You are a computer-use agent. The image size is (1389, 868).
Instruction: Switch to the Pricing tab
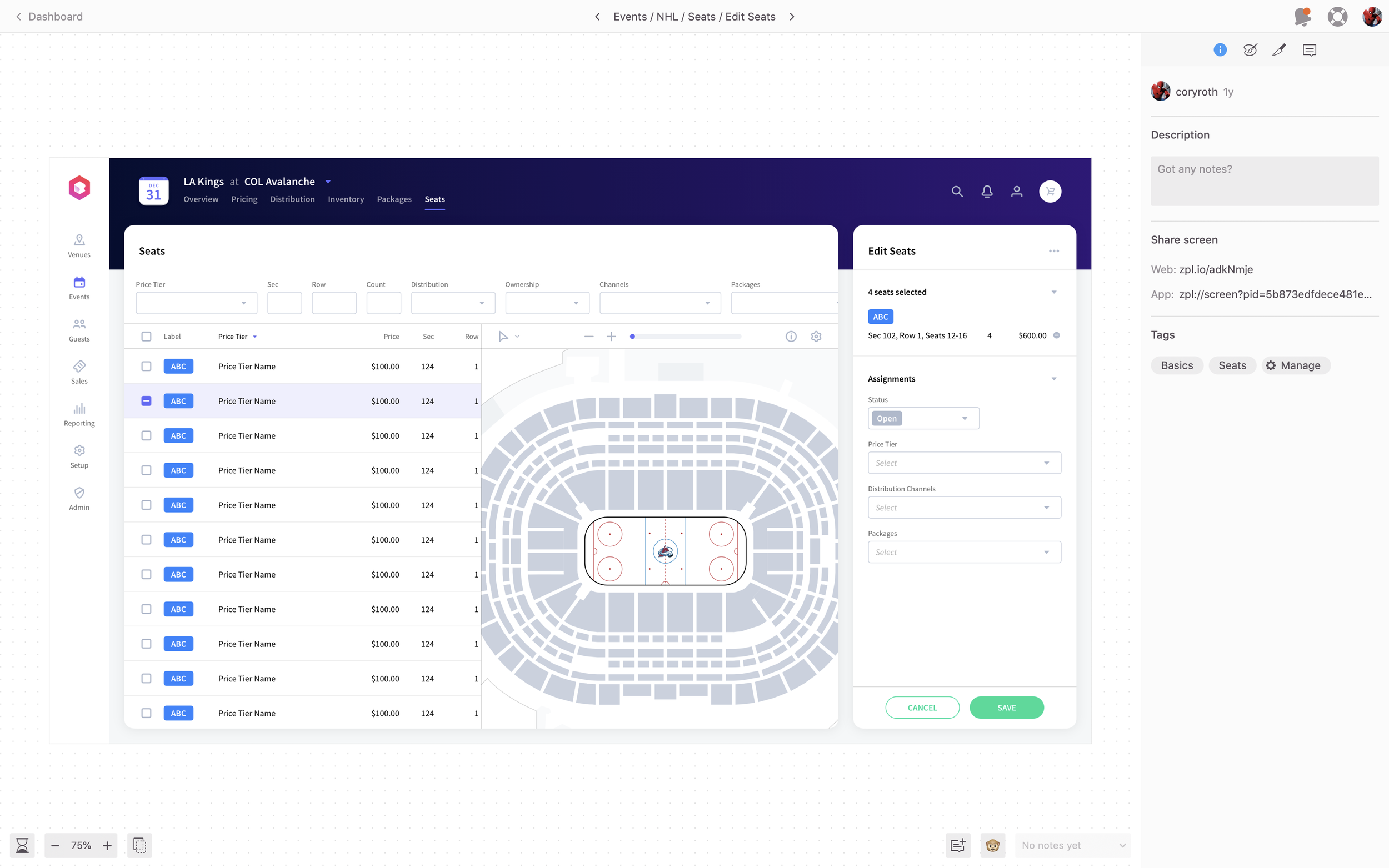coord(244,199)
